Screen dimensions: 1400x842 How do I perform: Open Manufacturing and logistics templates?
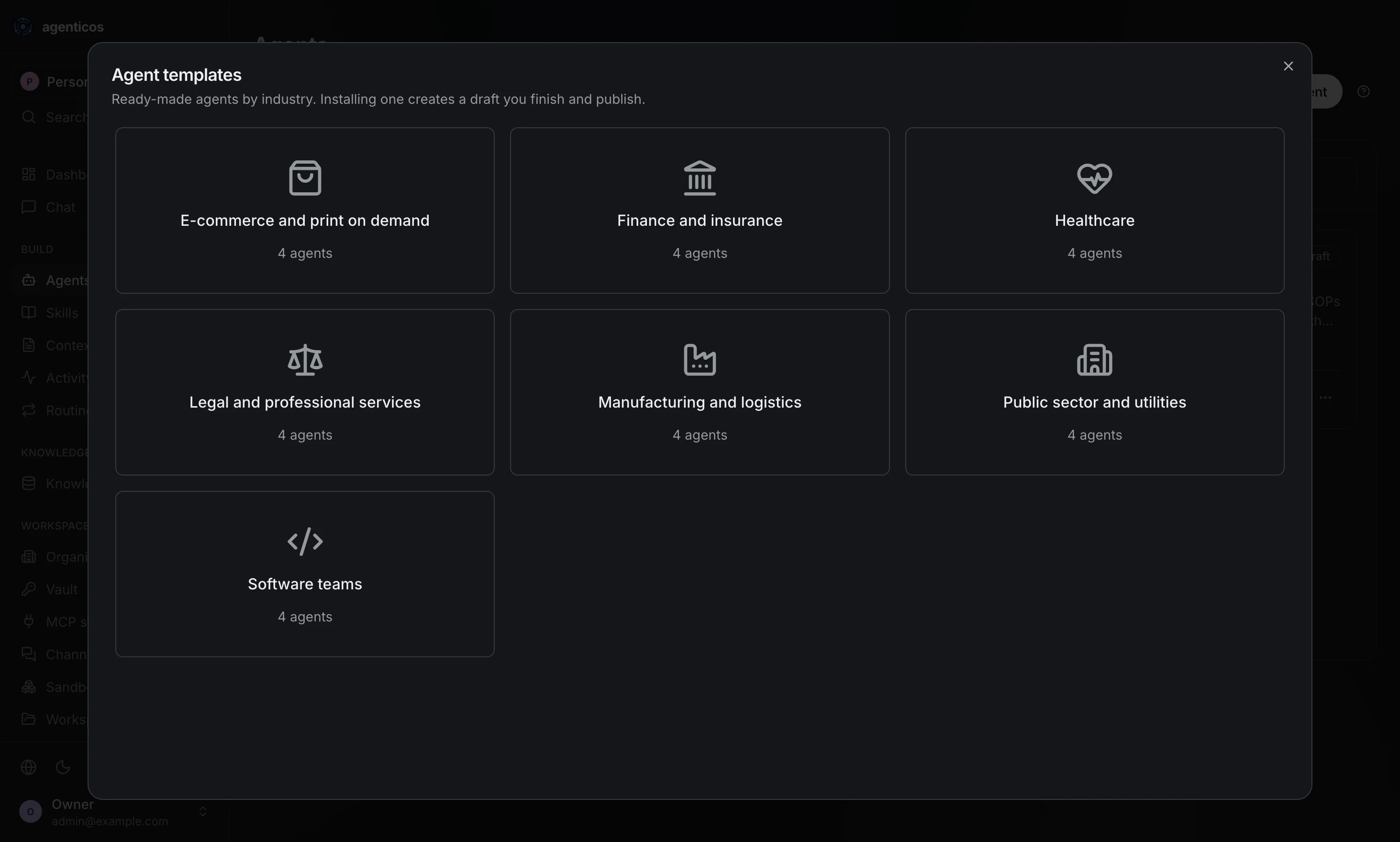coord(700,392)
